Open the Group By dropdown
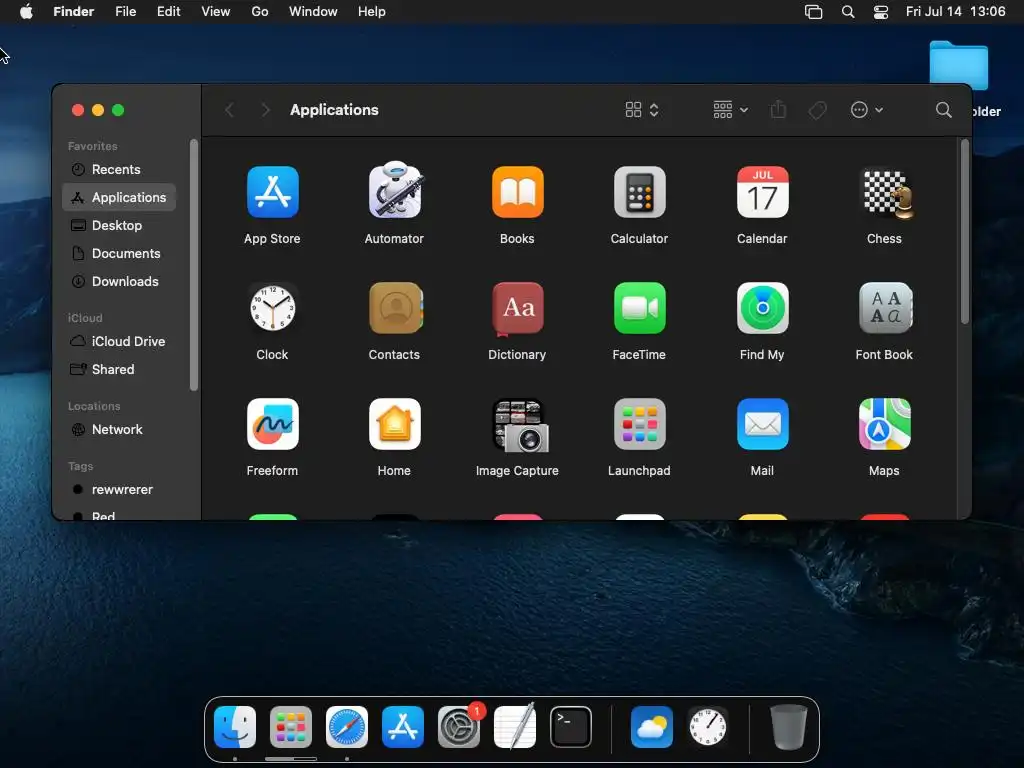1024x768 pixels. (730, 110)
